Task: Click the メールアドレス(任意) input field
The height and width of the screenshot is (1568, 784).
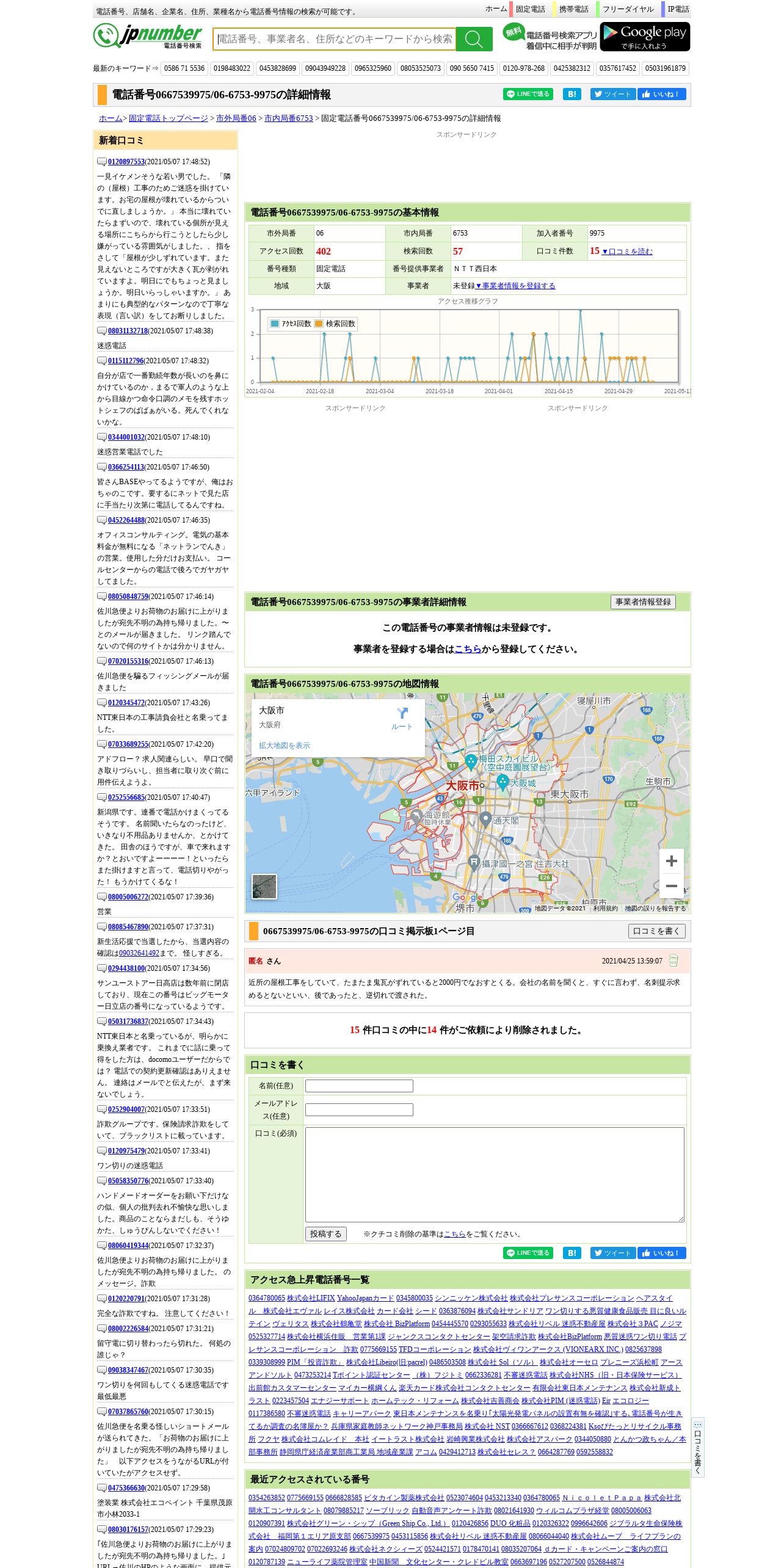Action: (359, 1109)
